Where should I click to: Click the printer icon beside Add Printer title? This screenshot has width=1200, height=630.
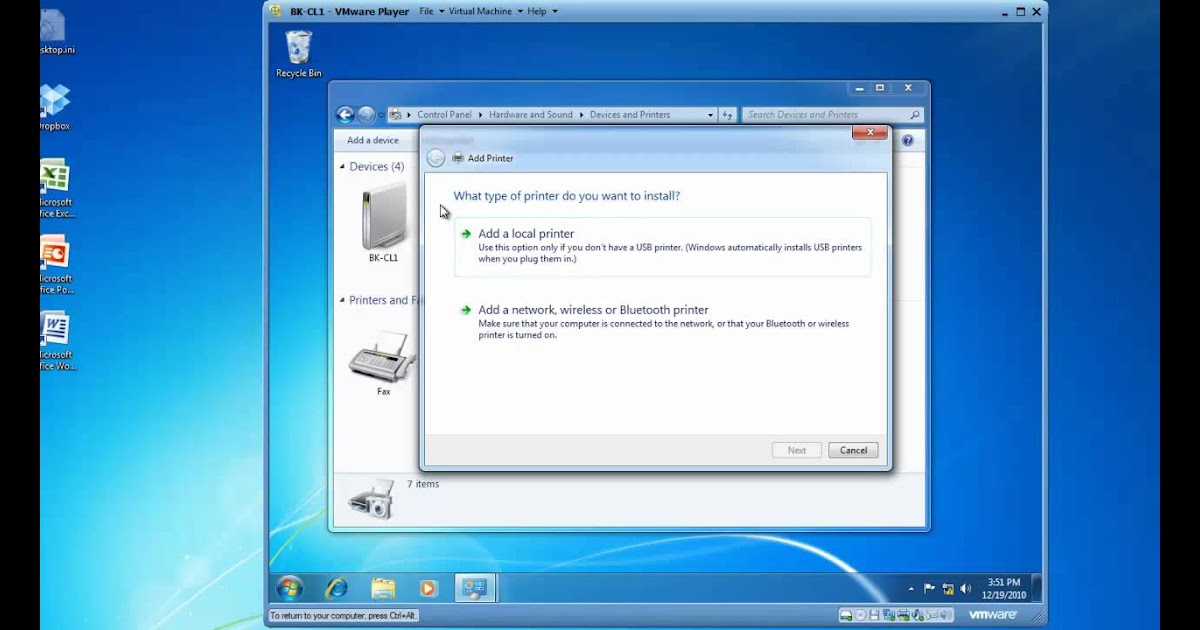click(458, 158)
